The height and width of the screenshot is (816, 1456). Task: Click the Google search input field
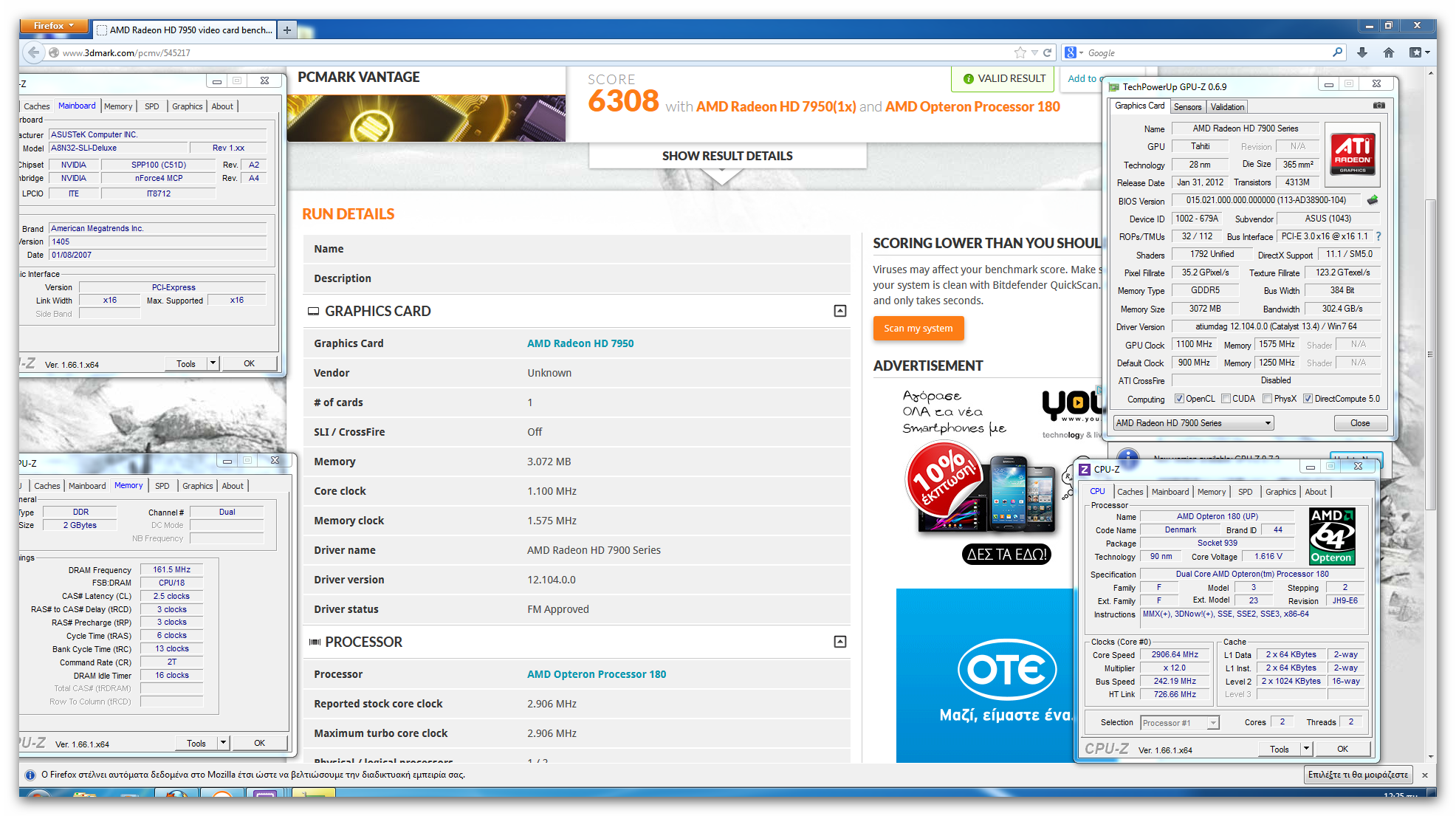[1207, 52]
